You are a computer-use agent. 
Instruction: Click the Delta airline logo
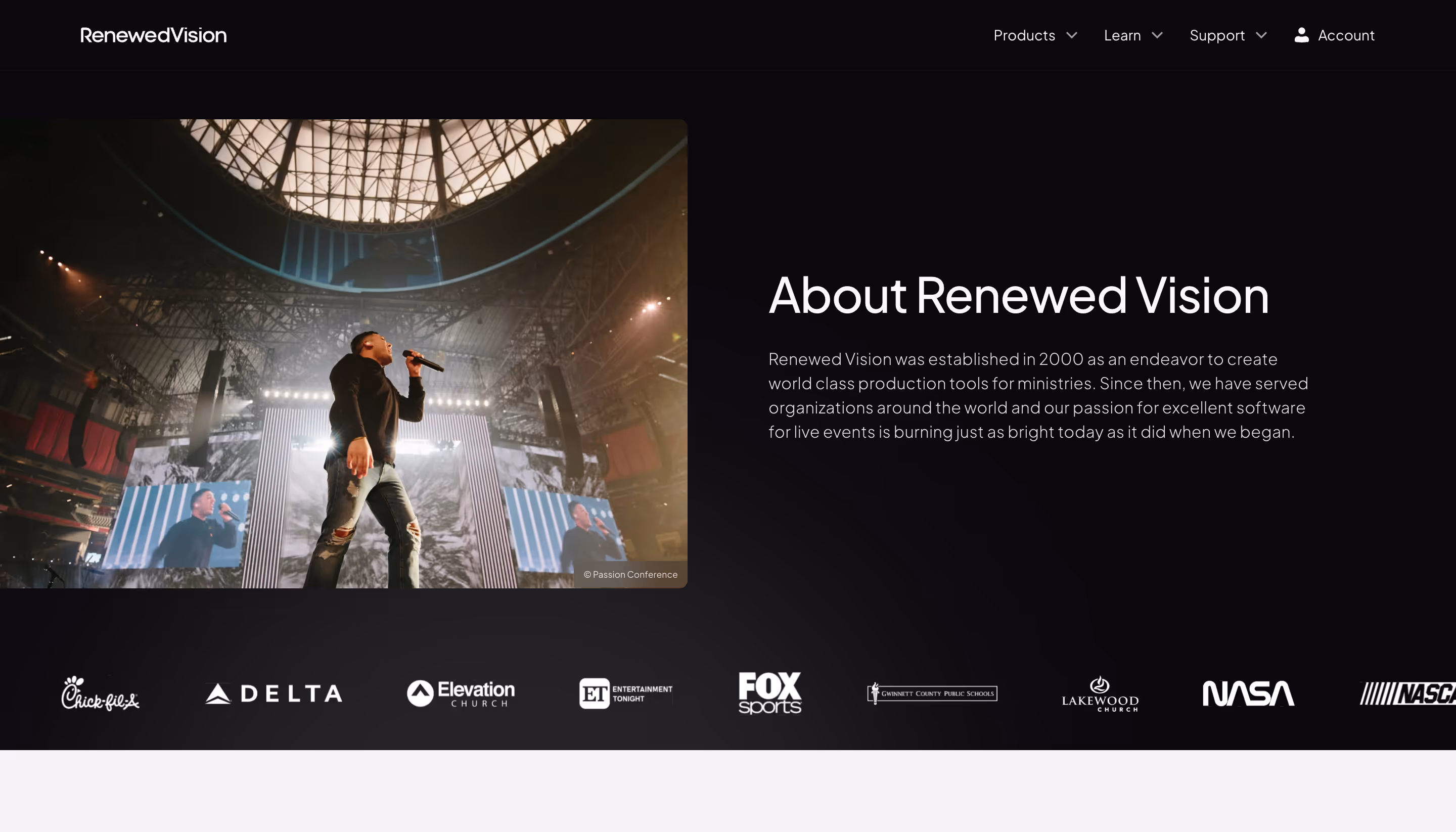pyautogui.click(x=274, y=694)
